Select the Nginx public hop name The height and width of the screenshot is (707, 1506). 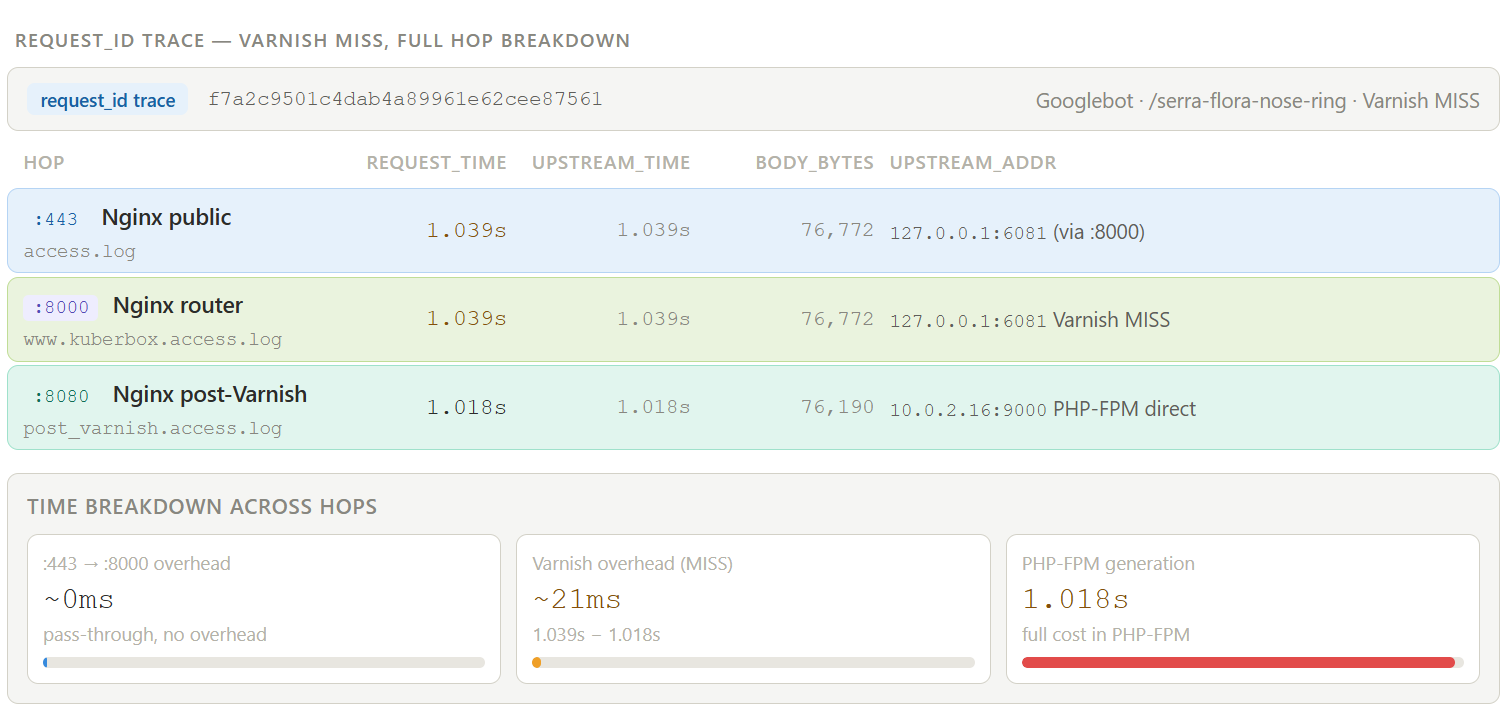tap(166, 218)
